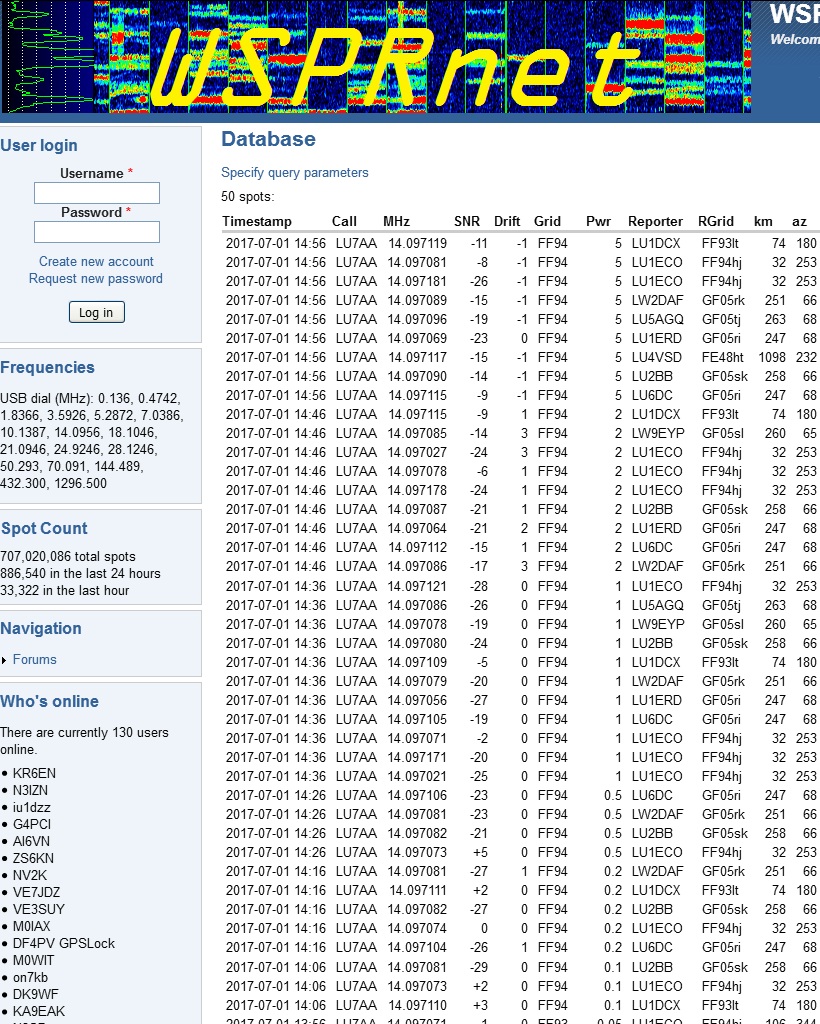This screenshot has width=820, height=1024.
Task: Click reporter cell LU4VSD
Action: (x=657, y=357)
